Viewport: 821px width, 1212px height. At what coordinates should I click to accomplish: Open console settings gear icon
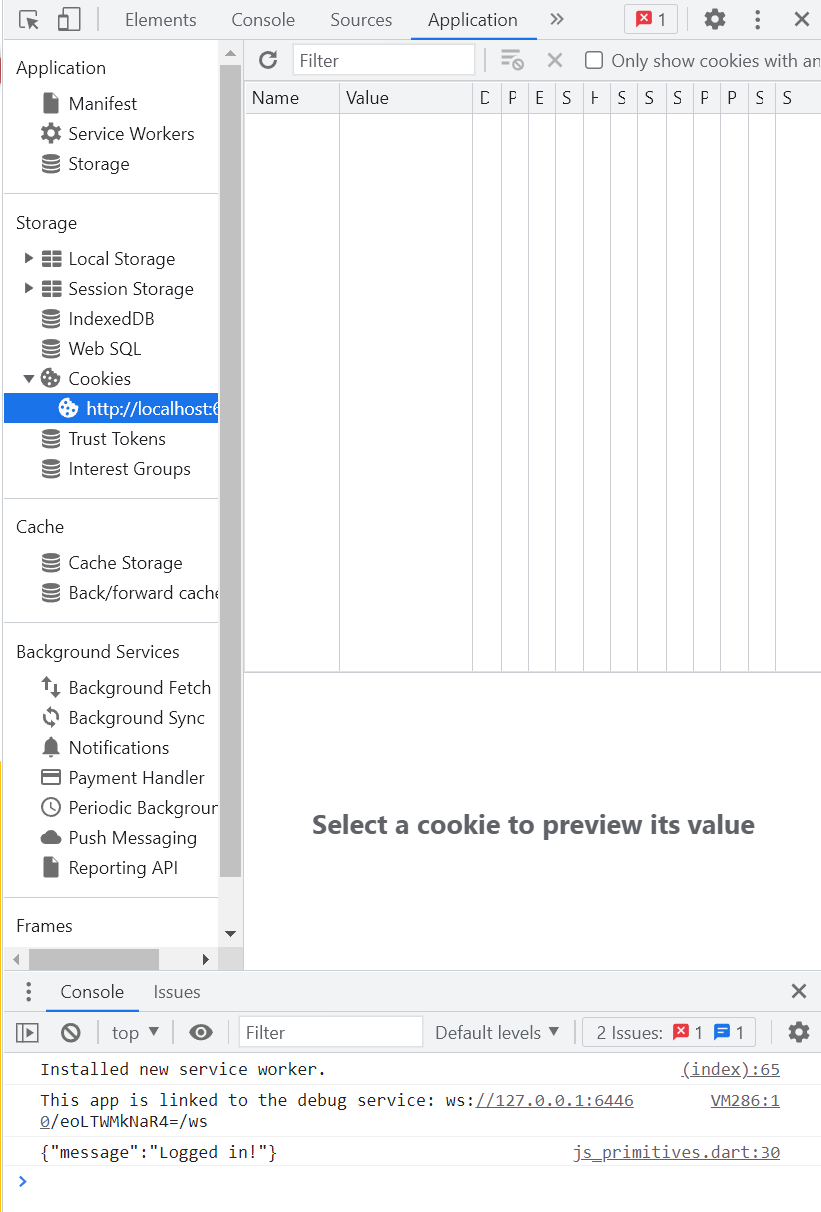tap(798, 1032)
